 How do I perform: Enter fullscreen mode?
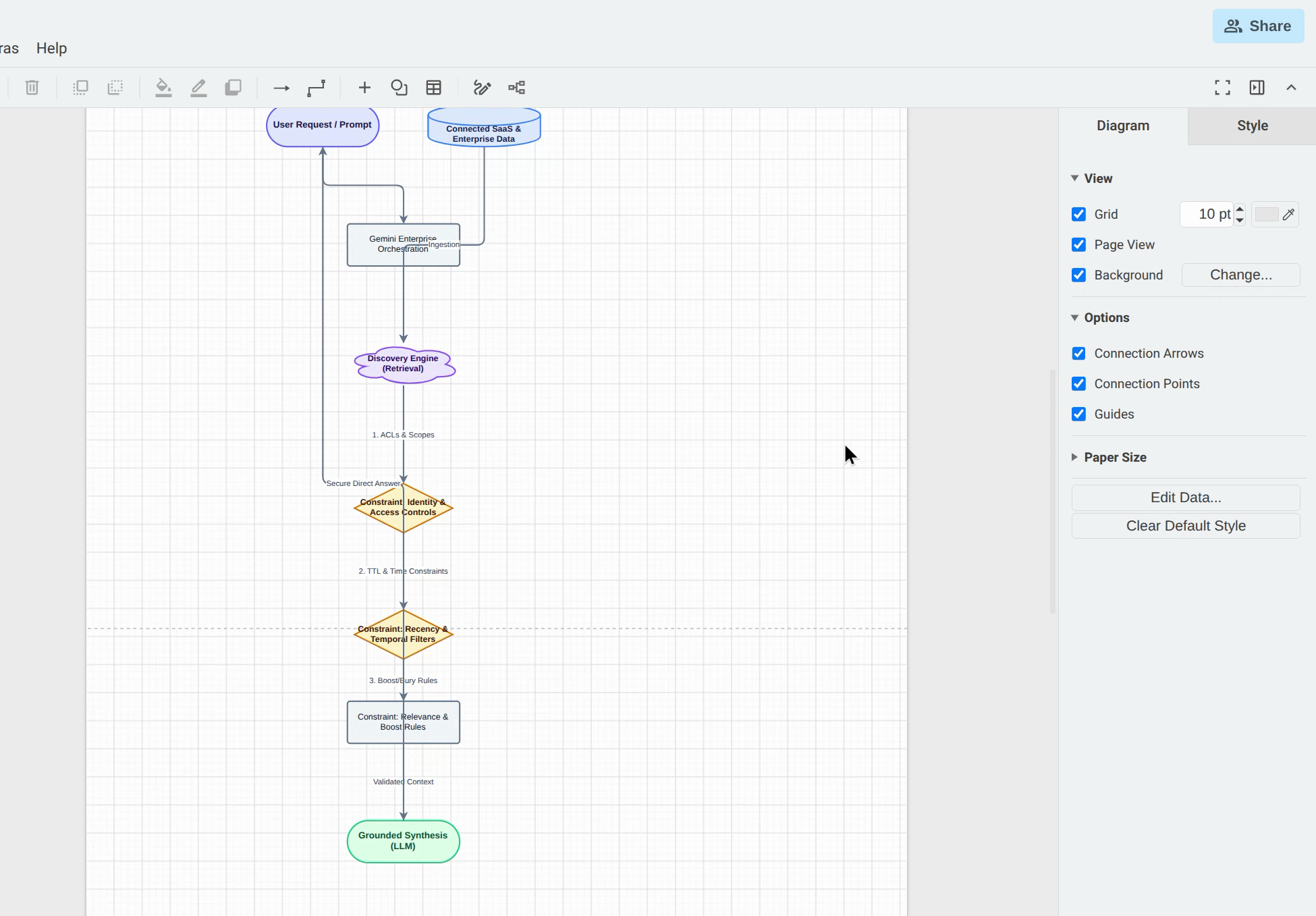click(x=1222, y=88)
